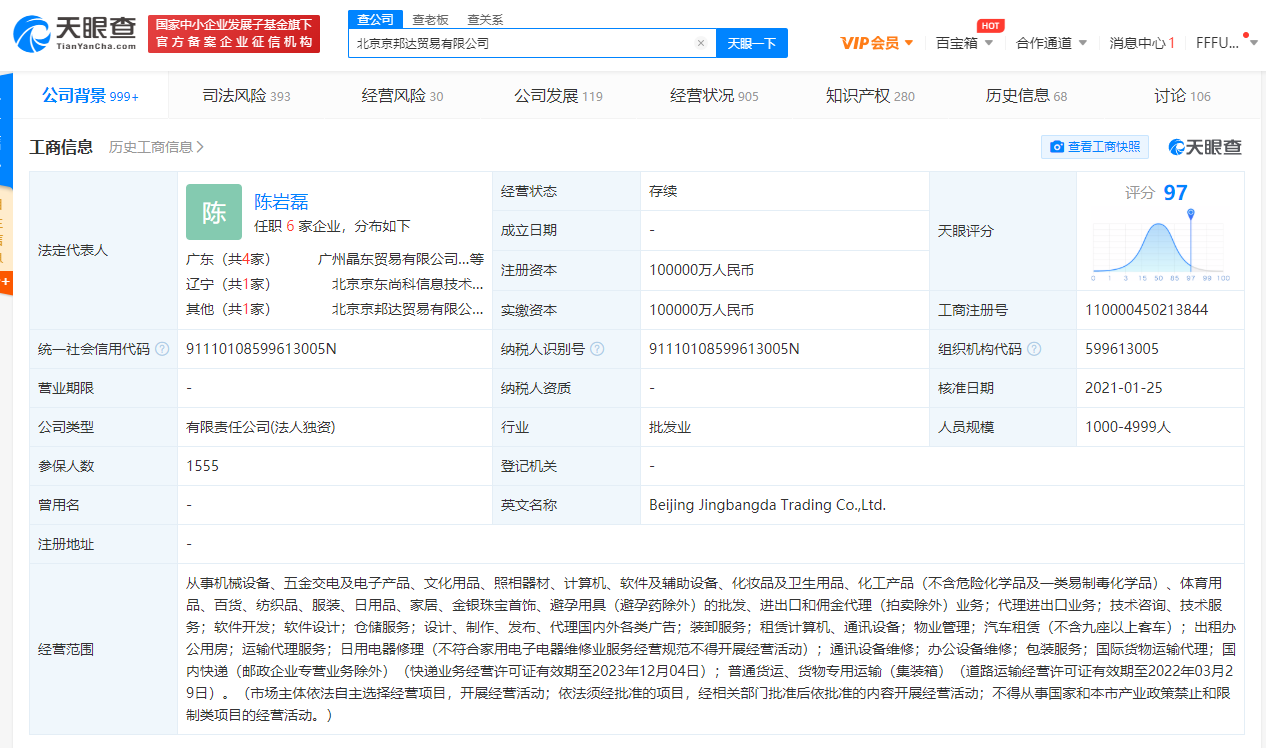Open 广州晶东贸易有限公司 company link
Viewport: 1266px width, 748px height.
(401, 259)
